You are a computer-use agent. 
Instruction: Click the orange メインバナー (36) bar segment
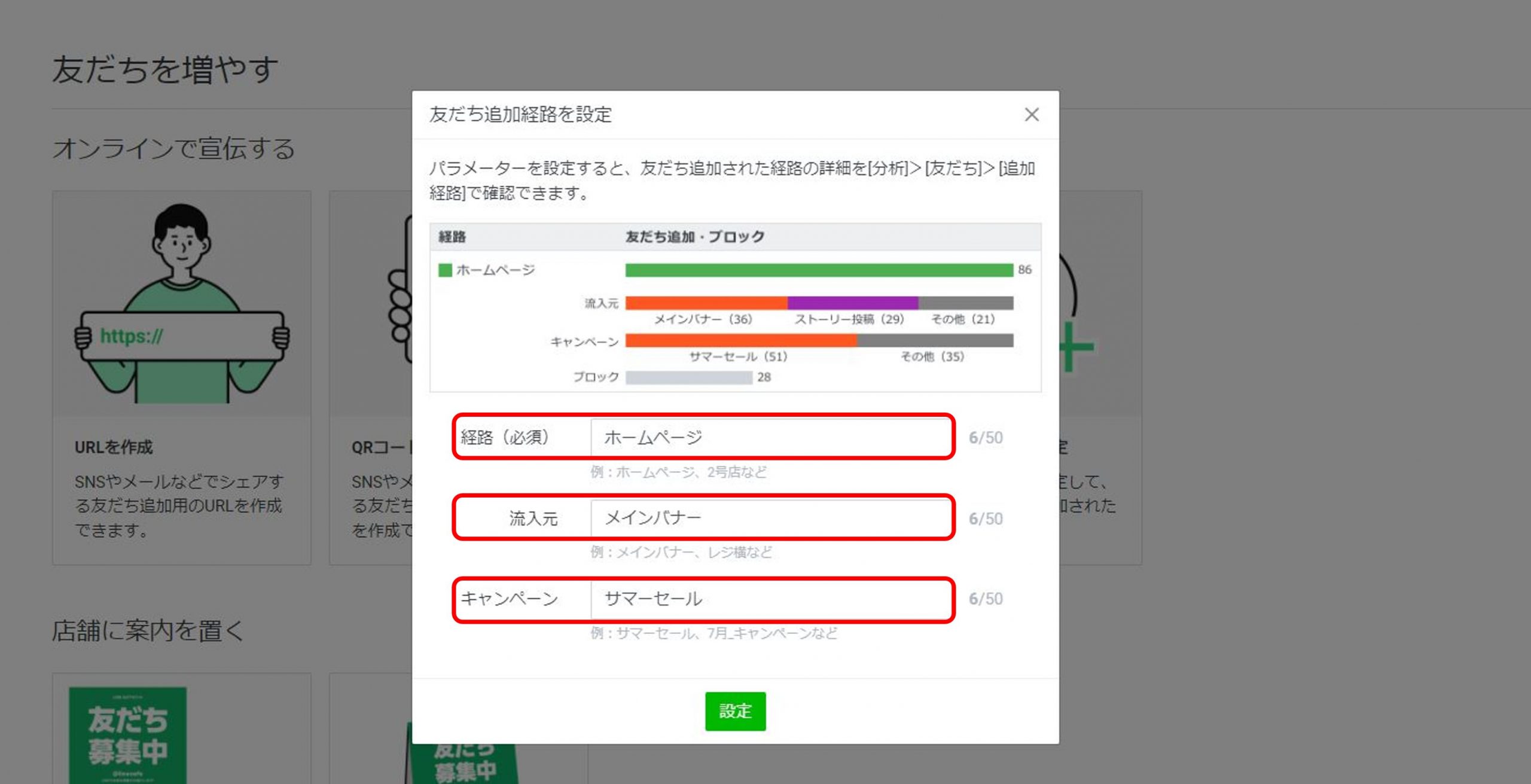pos(706,303)
